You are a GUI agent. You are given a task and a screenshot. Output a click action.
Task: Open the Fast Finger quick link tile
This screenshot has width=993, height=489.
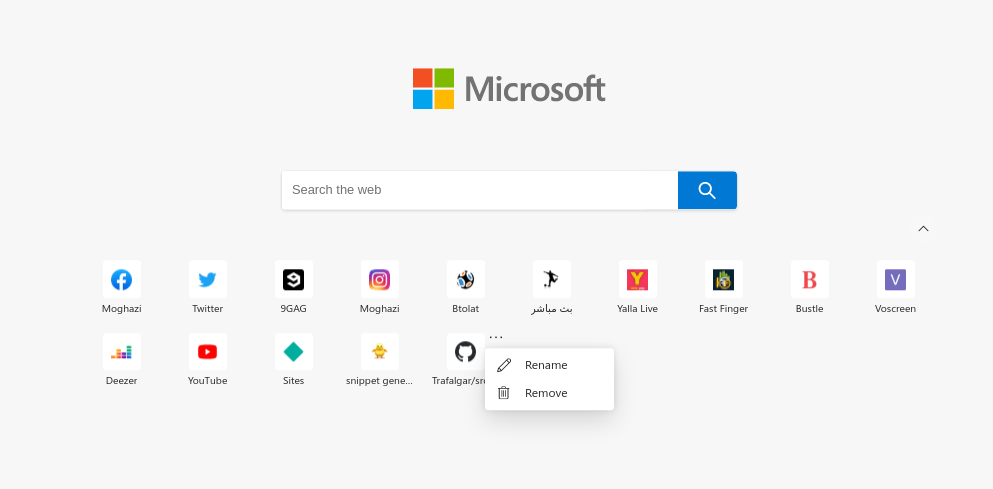point(723,279)
